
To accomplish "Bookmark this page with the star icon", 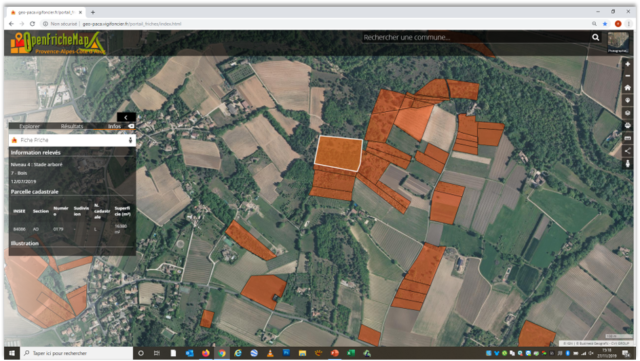I will click(605, 24).
